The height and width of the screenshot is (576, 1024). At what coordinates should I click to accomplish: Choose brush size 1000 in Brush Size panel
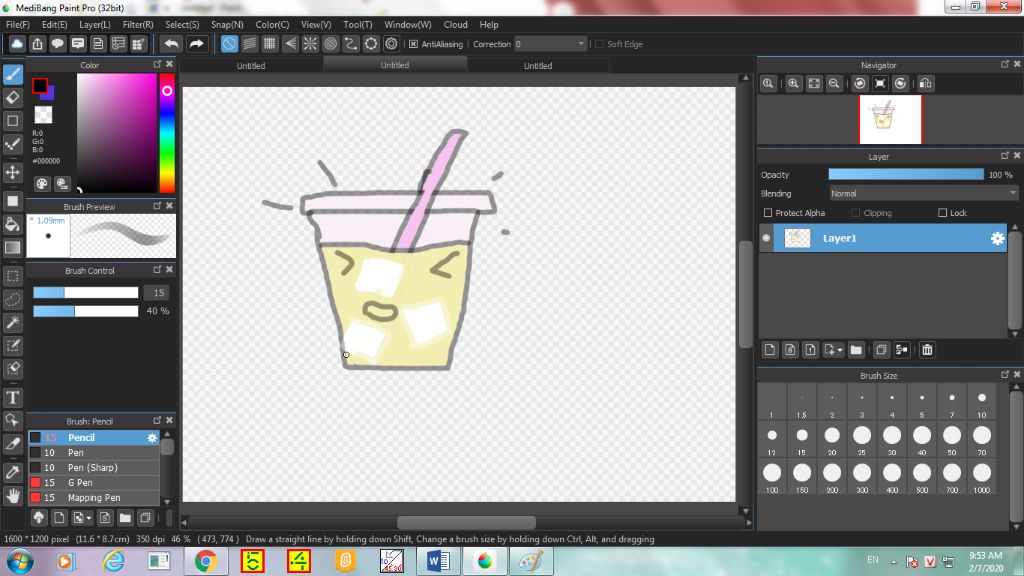pos(982,477)
